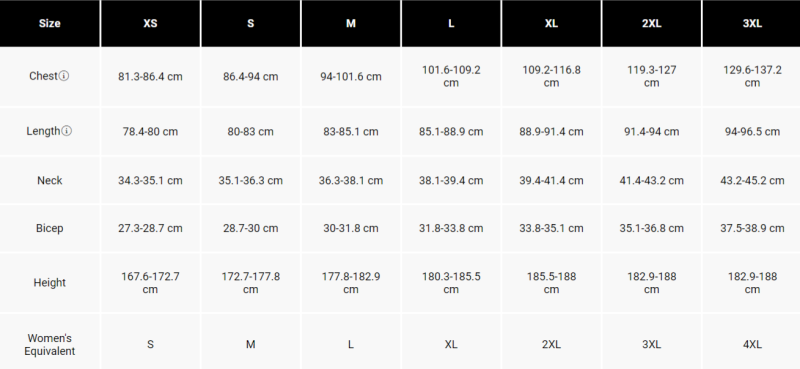Select the 2XL size column header

(652, 23)
